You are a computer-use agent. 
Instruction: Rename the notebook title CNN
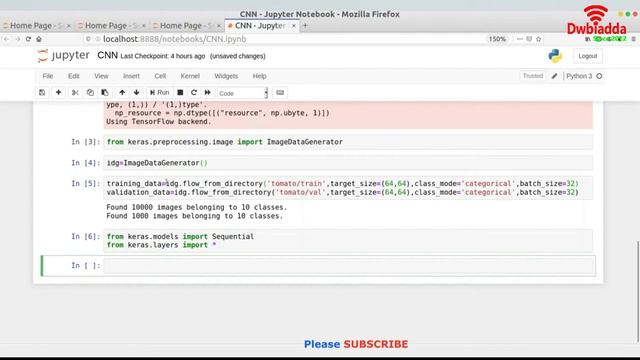point(107,56)
